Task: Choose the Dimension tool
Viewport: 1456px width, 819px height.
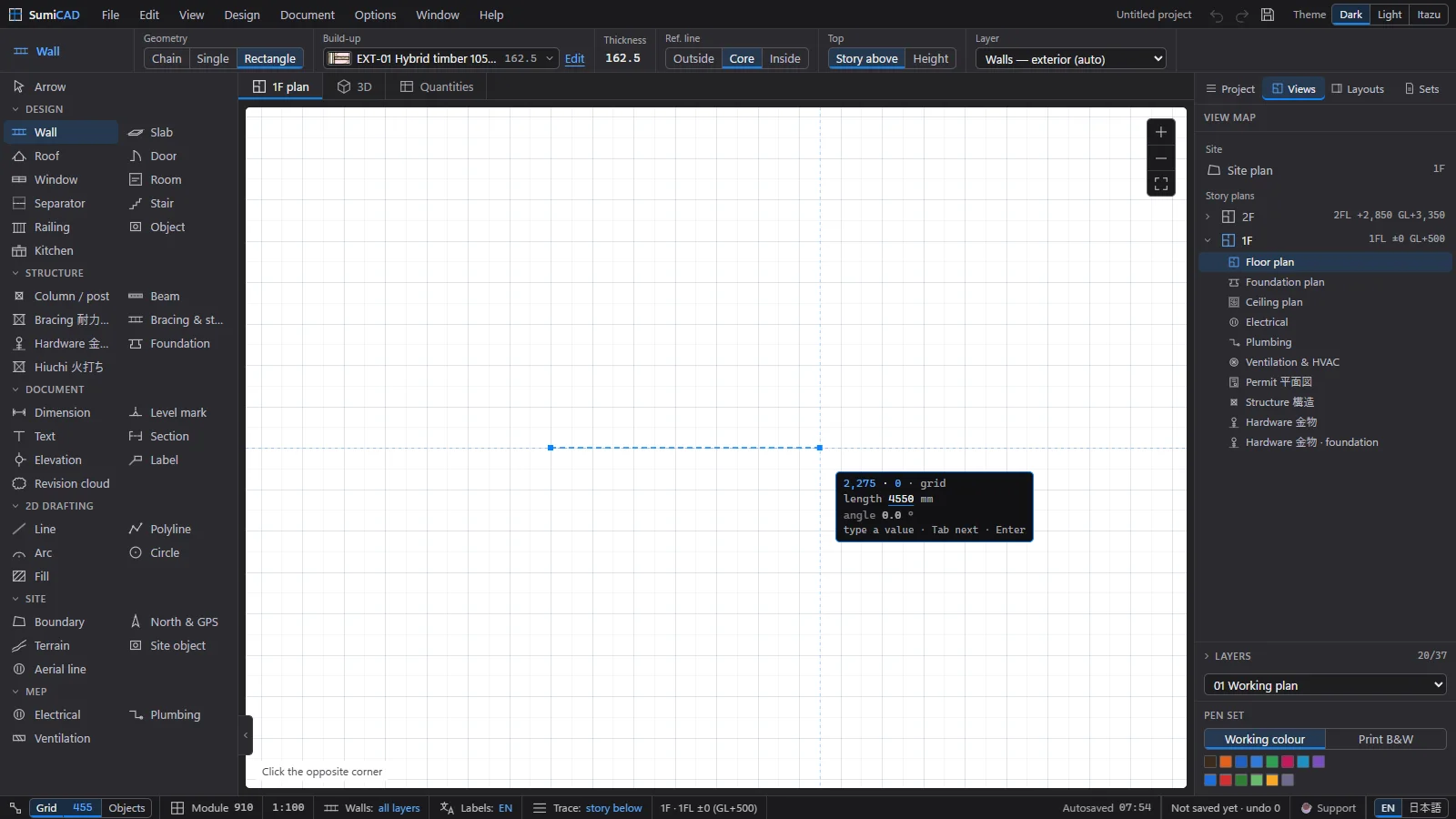Action: [61, 413]
